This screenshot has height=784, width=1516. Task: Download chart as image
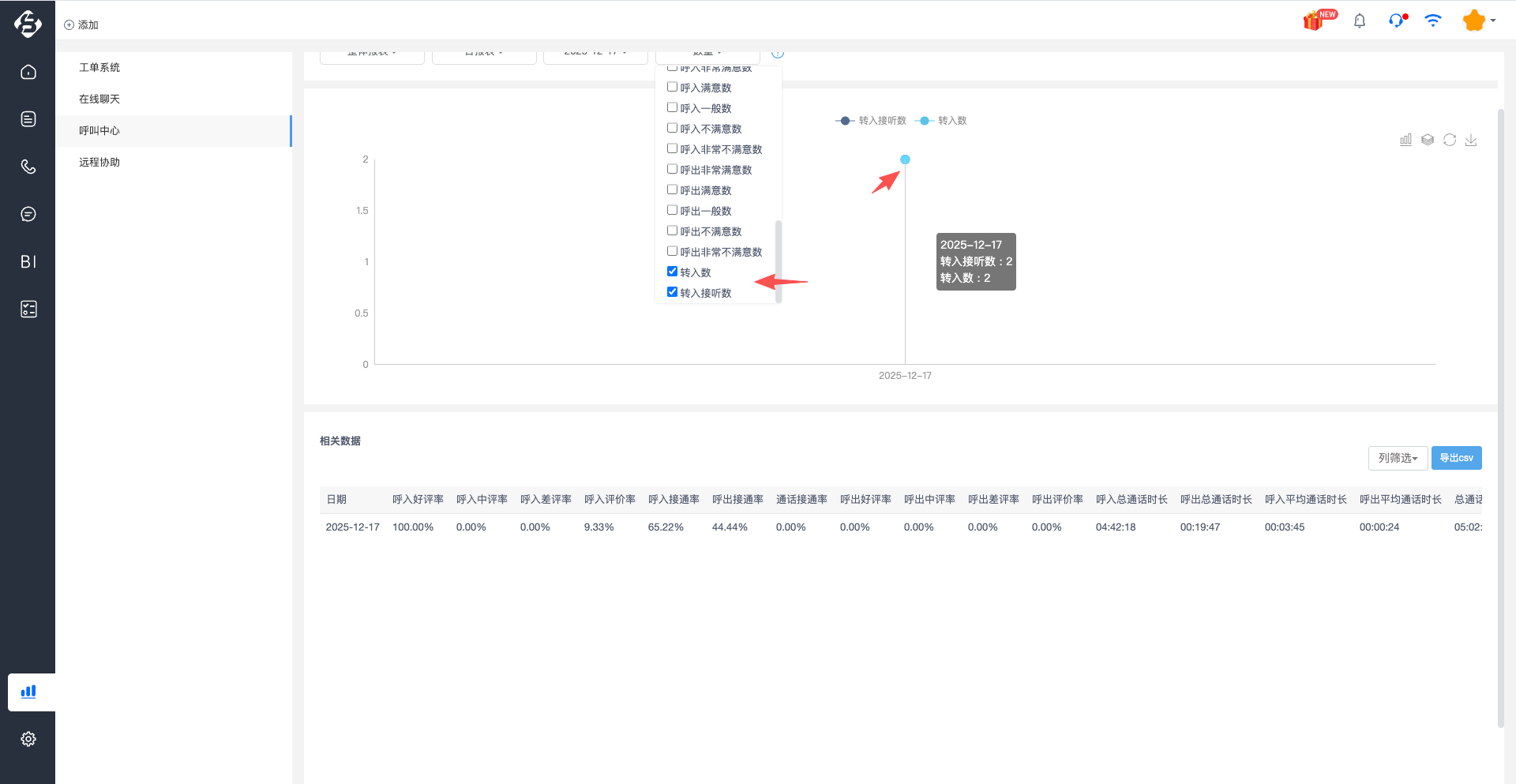[x=1471, y=140]
